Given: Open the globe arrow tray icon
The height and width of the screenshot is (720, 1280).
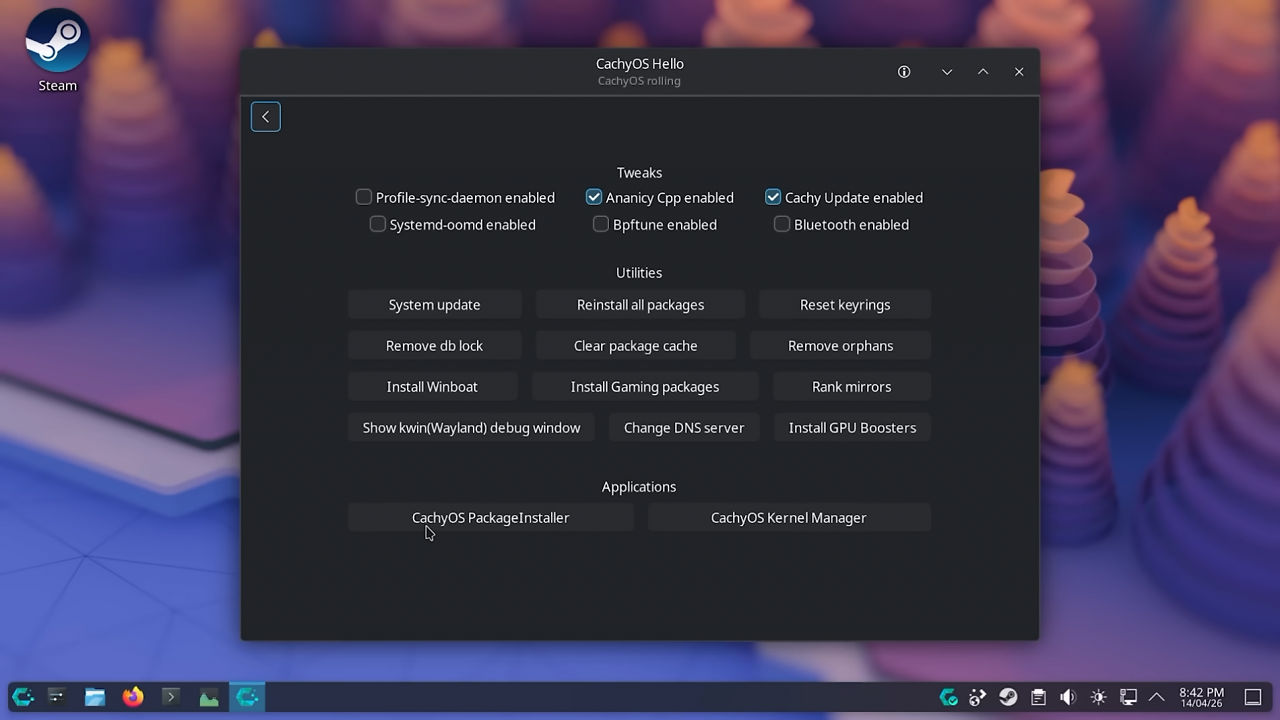Looking at the screenshot, I should pyautogui.click(x=978, y=697).
